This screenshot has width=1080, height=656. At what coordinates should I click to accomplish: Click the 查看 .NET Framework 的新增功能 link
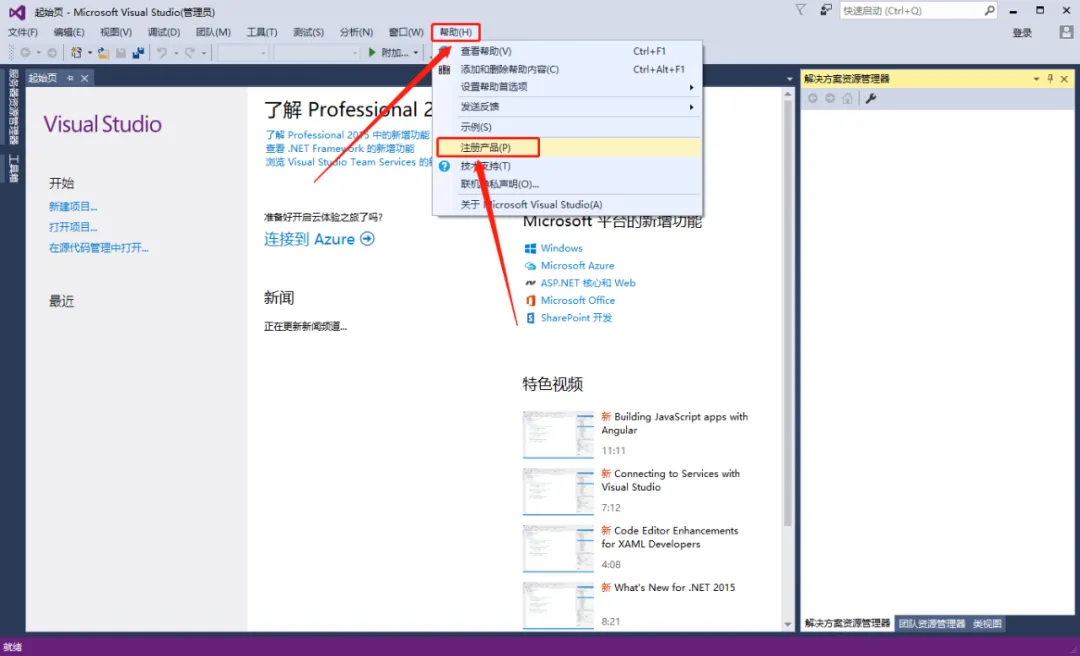tap(340, 148)
